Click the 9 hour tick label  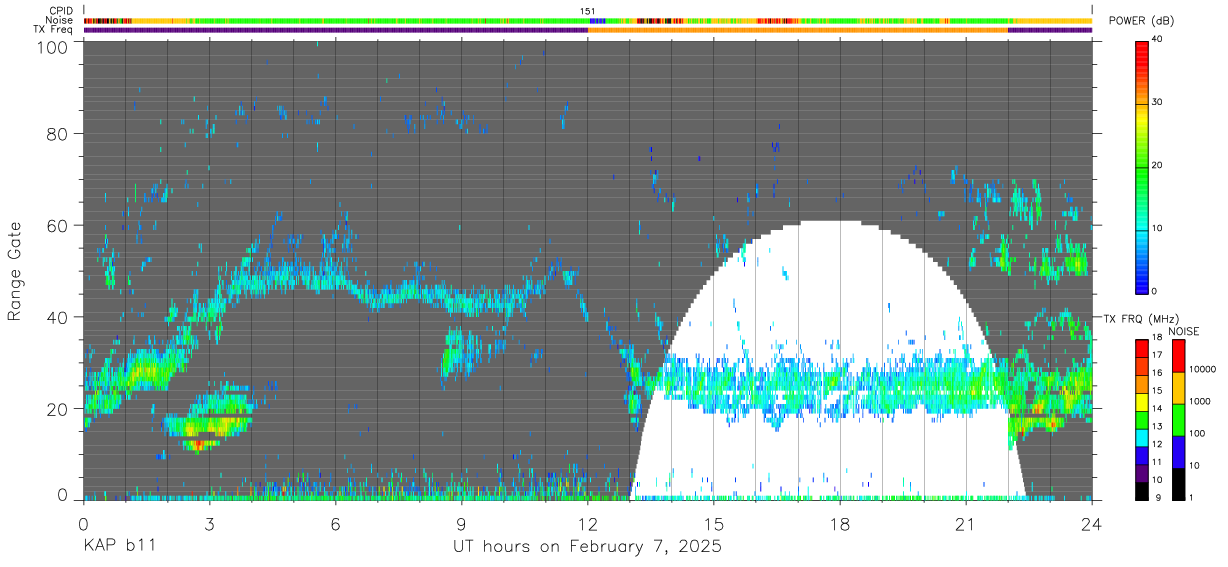[x=461, y=523]
